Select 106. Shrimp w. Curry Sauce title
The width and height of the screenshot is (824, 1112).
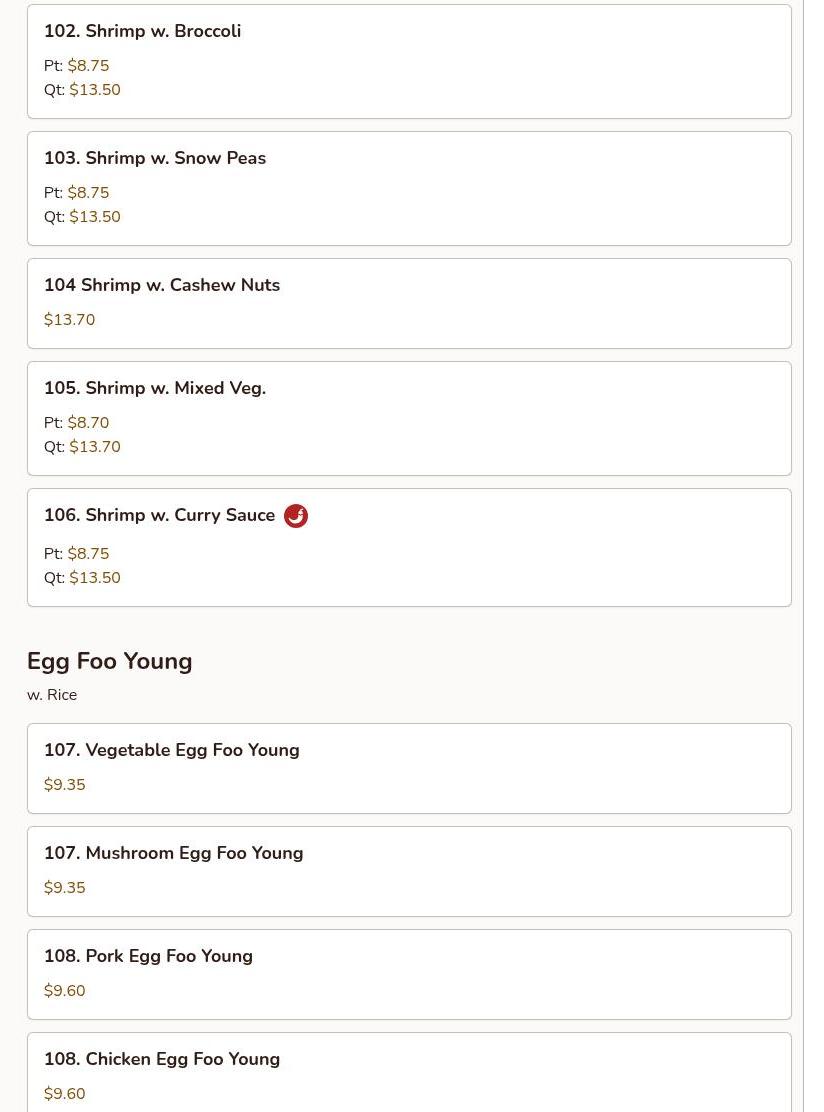pos(160,515)
